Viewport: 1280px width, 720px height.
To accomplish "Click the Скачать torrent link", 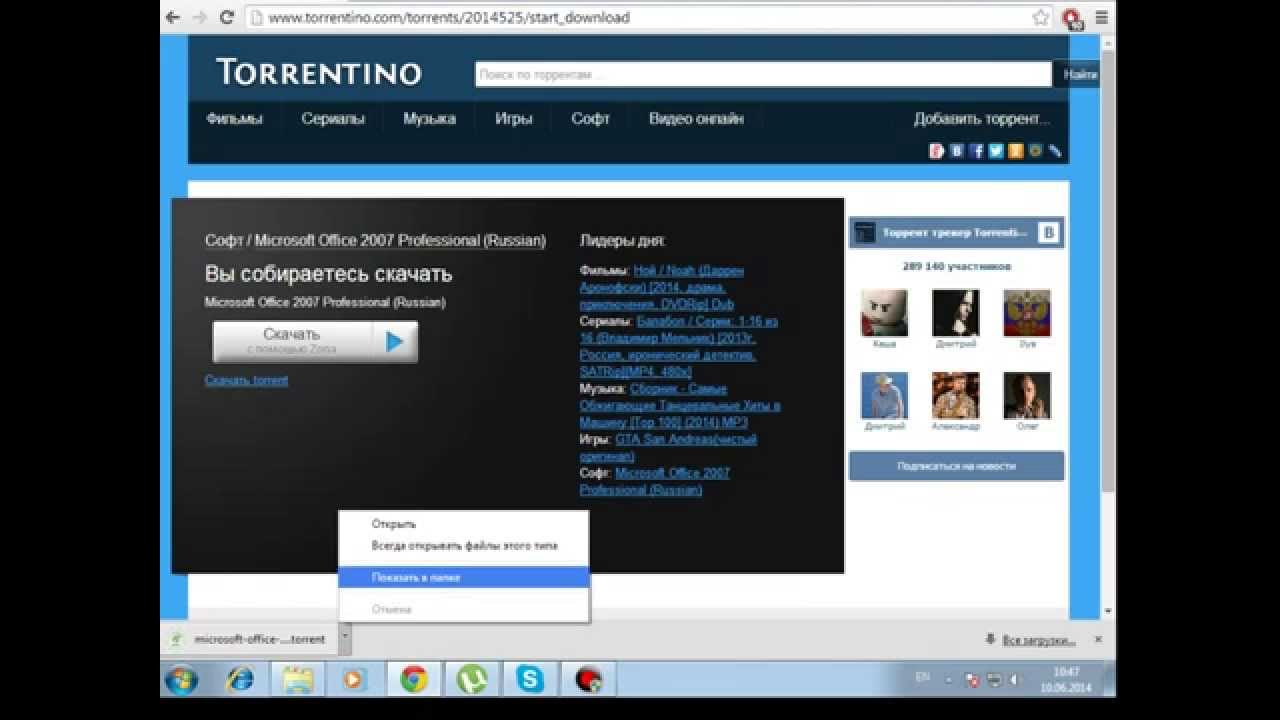I will 246,380.
